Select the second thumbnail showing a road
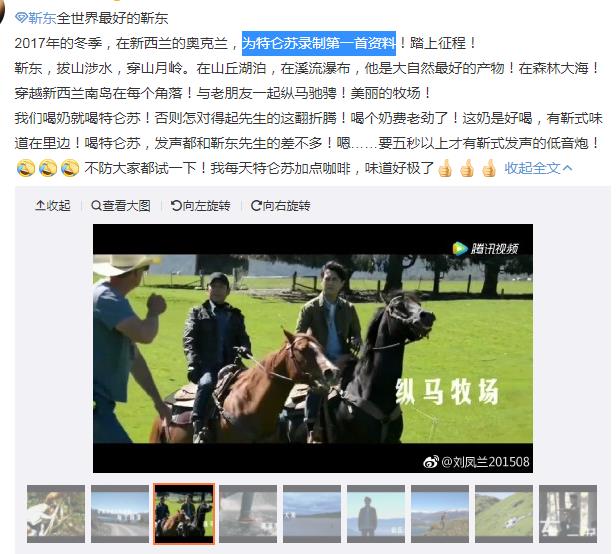This screenshot has width=616, height=554. pos(120,514)
